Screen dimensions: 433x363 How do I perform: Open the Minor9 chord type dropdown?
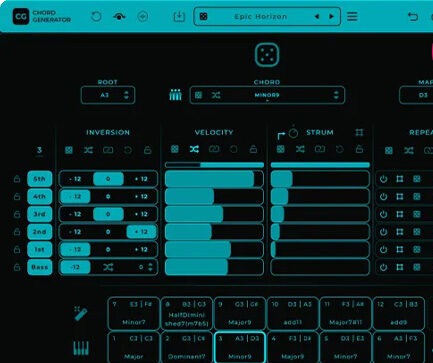267,95
